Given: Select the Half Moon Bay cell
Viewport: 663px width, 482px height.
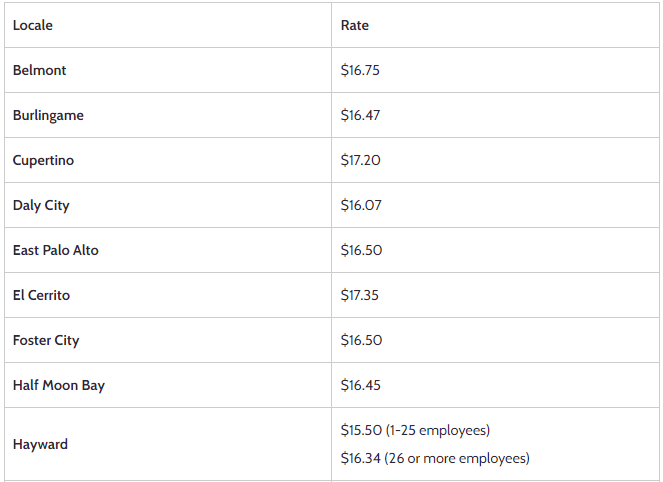Looking at the screenshot, I should (59, 385).
